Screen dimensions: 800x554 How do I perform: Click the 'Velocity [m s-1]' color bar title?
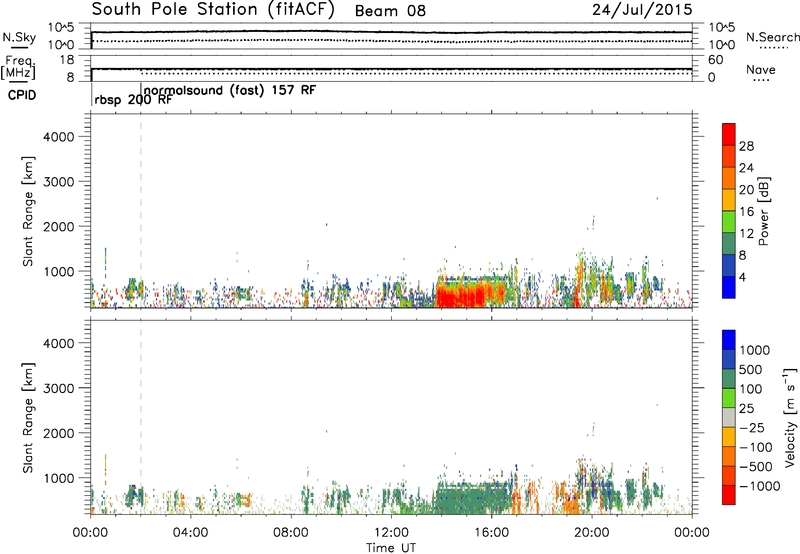[790, 417]
